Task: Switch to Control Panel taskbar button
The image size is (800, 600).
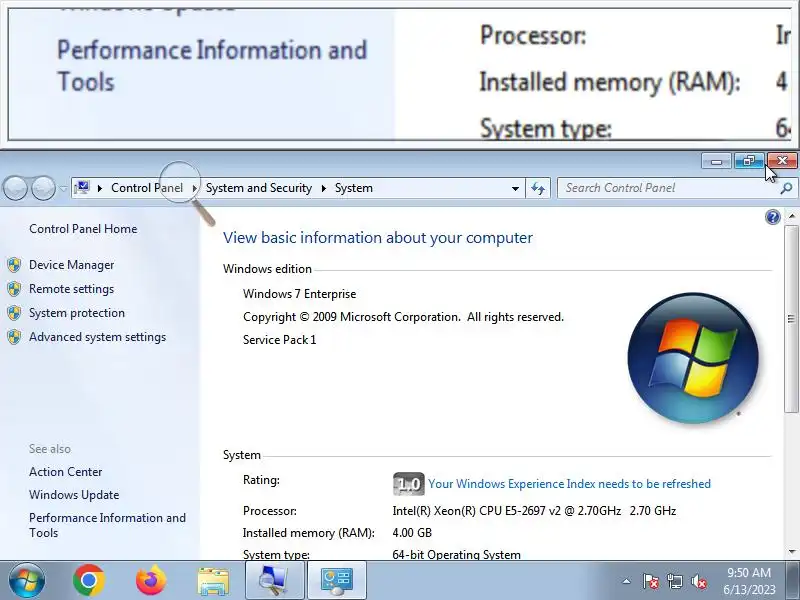Action: point(336,581)
